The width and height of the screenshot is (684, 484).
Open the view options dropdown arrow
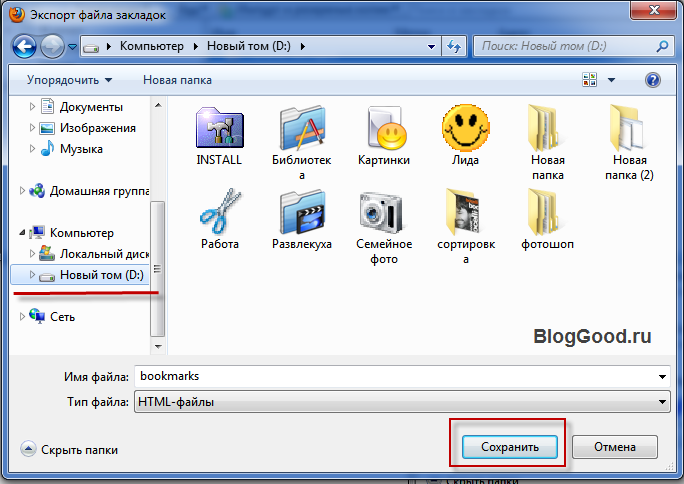tap(612, 80)
